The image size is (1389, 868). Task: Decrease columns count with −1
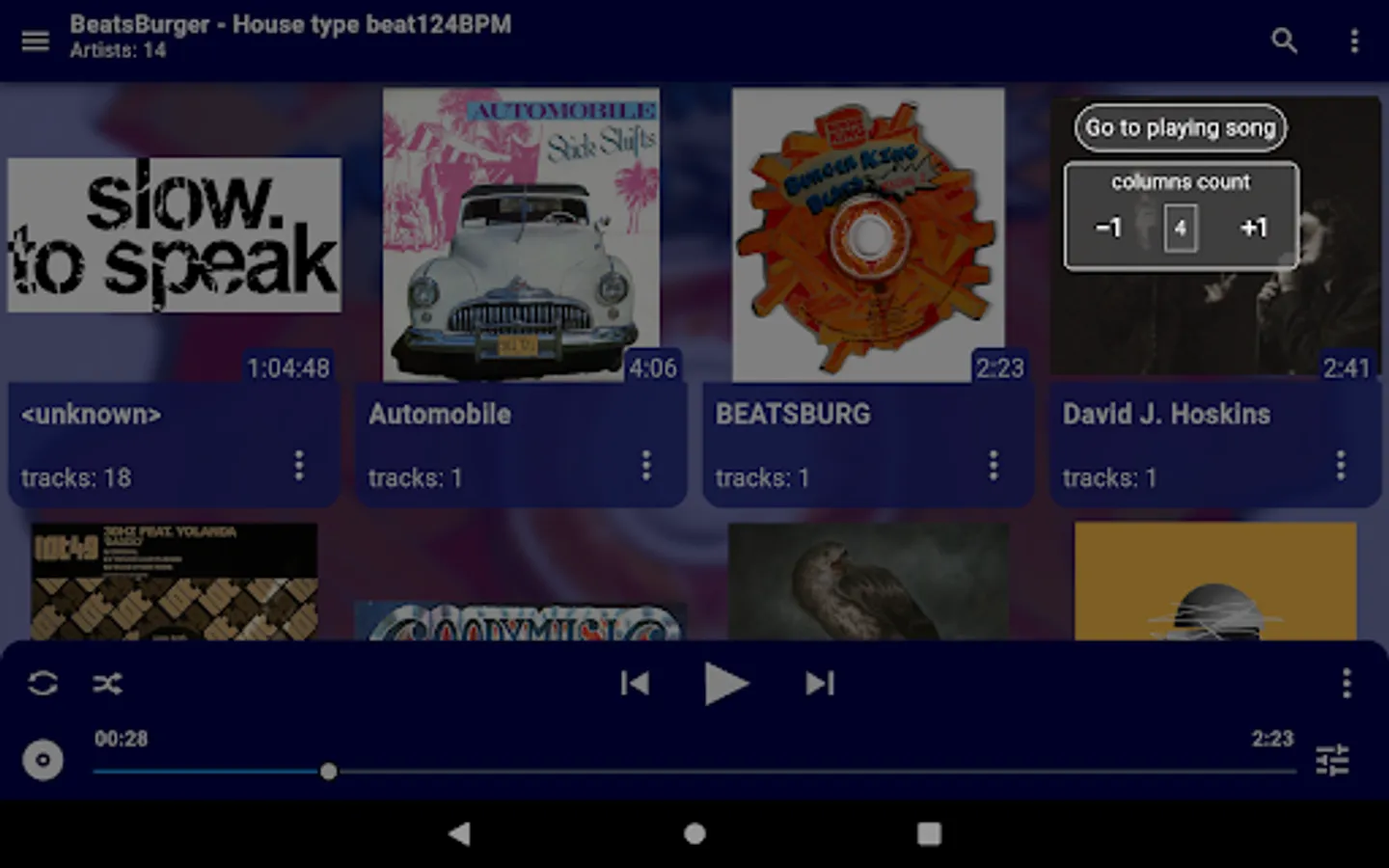1108,228
